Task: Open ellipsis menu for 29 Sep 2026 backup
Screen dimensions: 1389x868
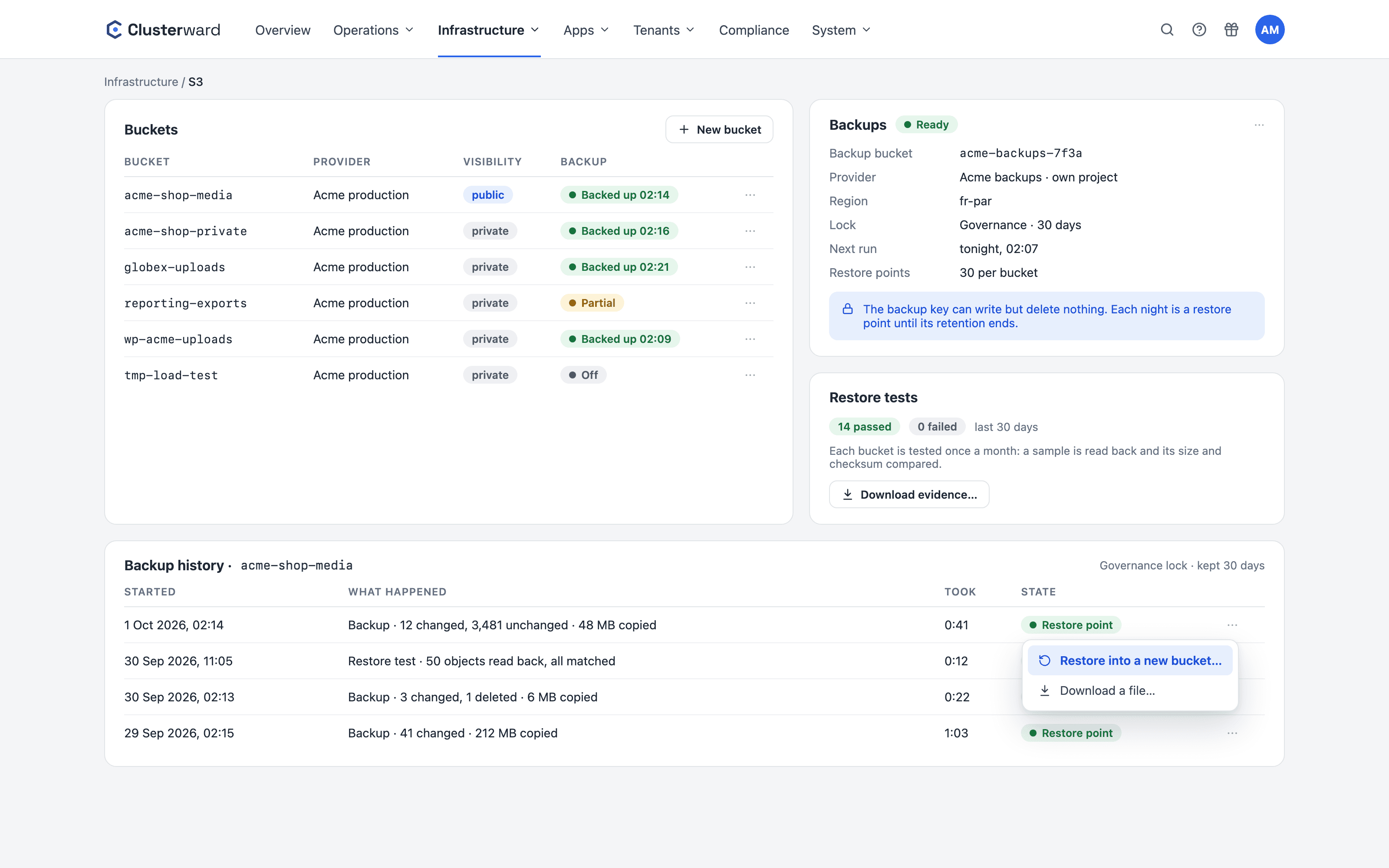Action: [1232, 733]
